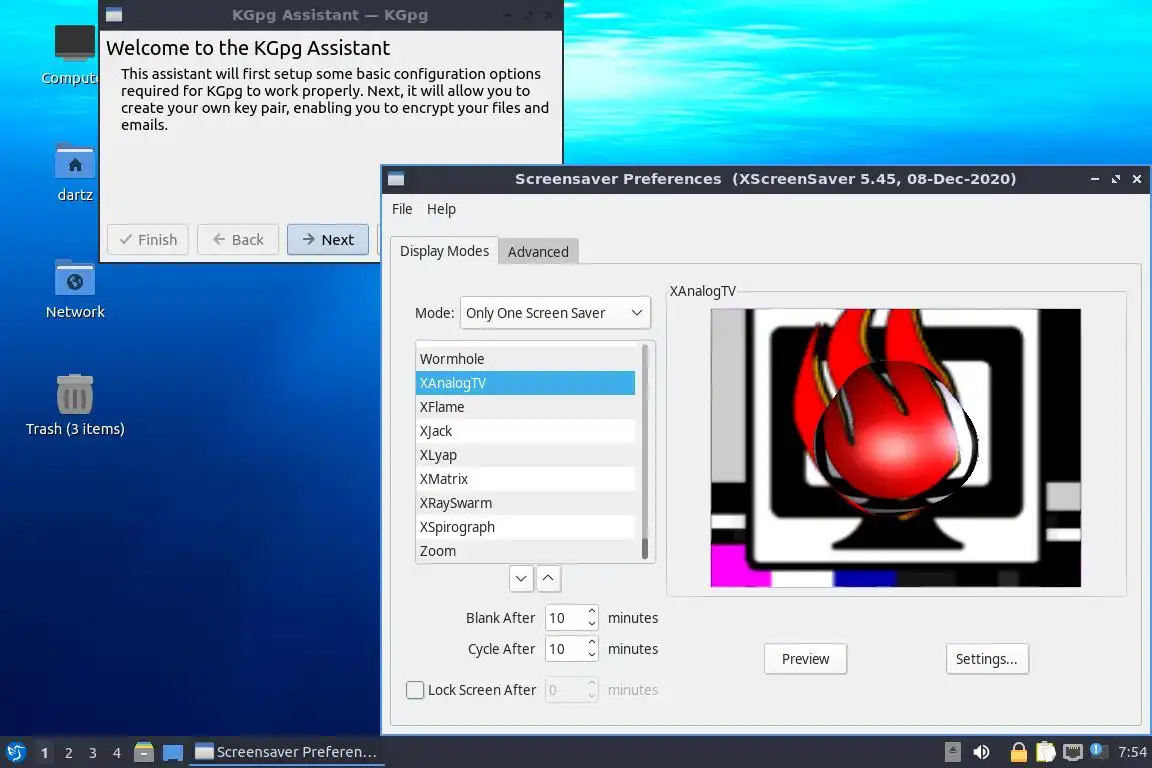Image resolution: width=1152 pixels, height=768 pixels.
Task: Select Wormhole in the screensaver list
Action: click(x=525, y=359)
